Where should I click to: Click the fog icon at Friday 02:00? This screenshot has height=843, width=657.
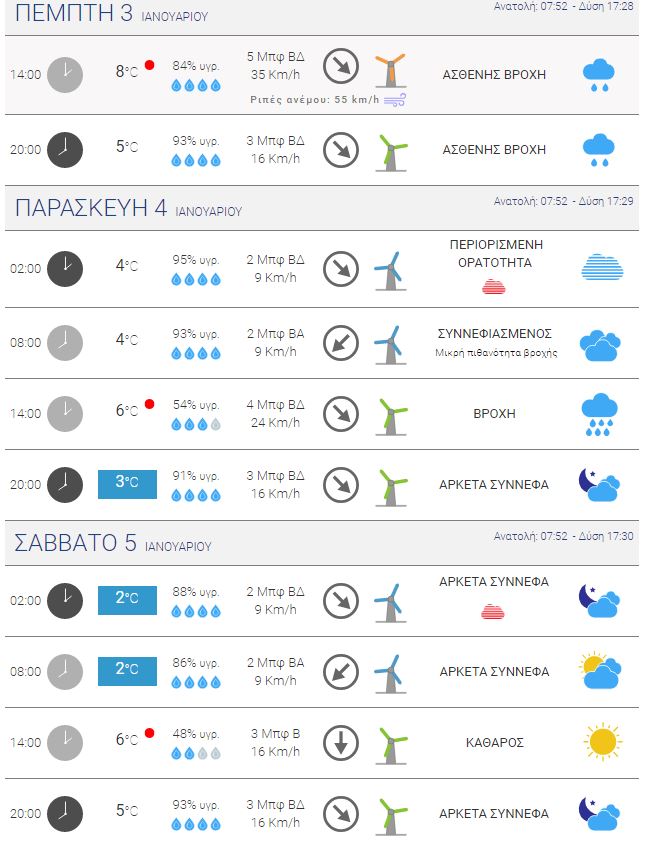[602, 267]
